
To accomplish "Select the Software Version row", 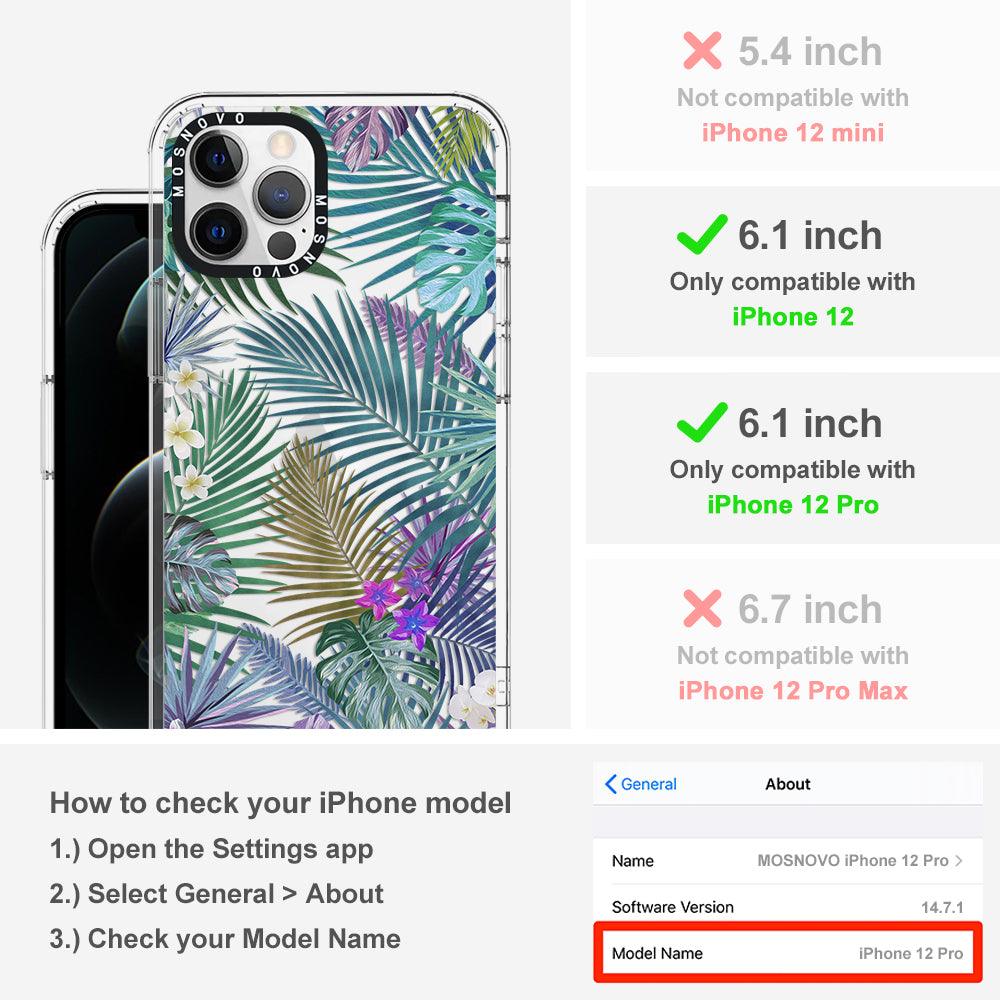I will [787, 907].
